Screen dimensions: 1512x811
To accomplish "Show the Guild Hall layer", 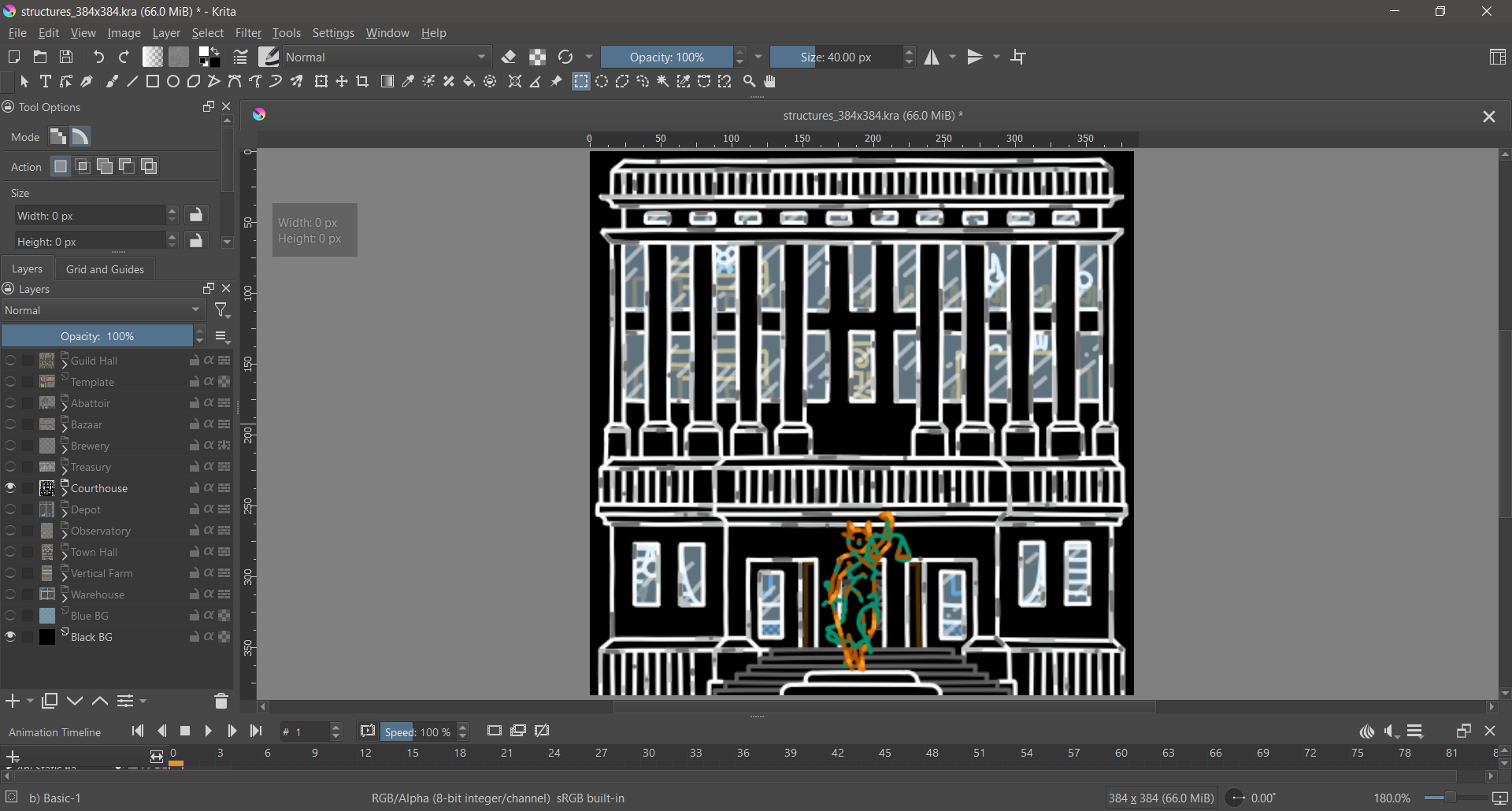I will click(x=10, y=361).
